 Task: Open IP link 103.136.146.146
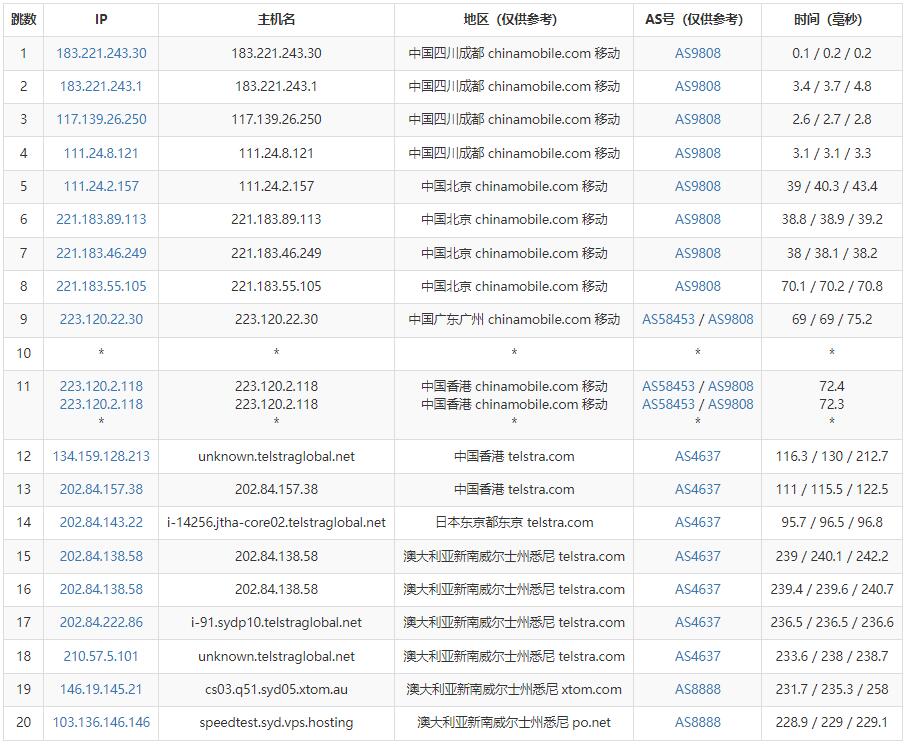point(101,722)
